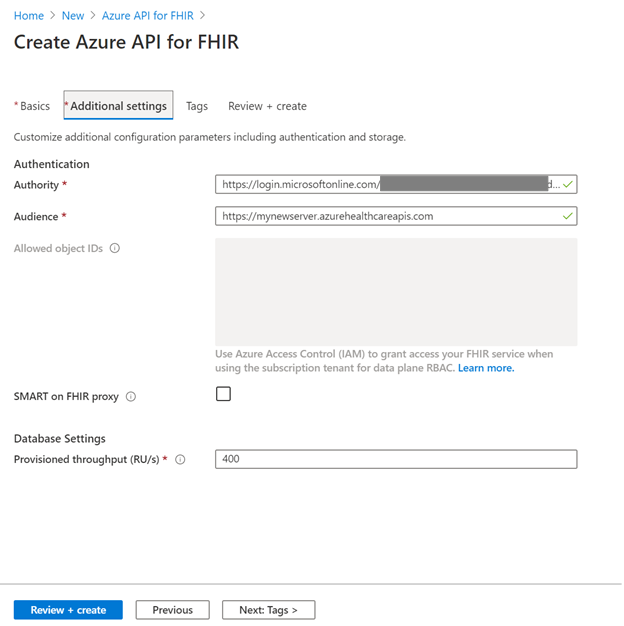Click the Allowed object IDs text area
Image resolution: width=624 pixels, height=626 pixels.
click(x=396, y=292)
